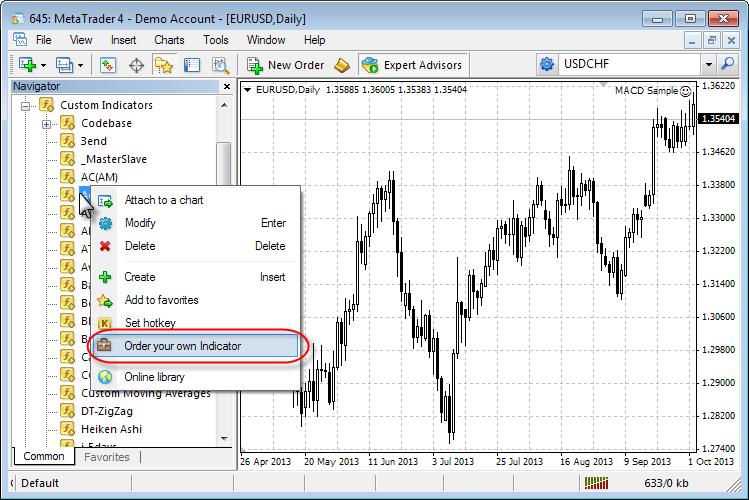Select the 3end indicator
This screenshot has height=500, width=749.
point(94,141)
